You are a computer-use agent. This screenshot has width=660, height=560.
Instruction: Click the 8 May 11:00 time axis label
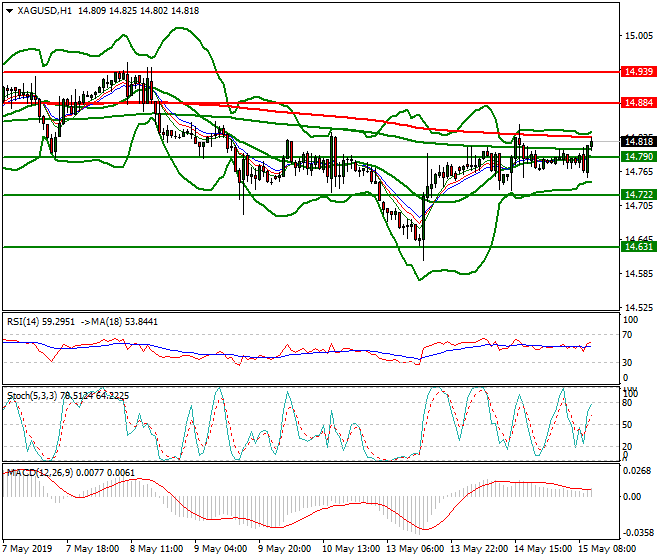[156, 549]
